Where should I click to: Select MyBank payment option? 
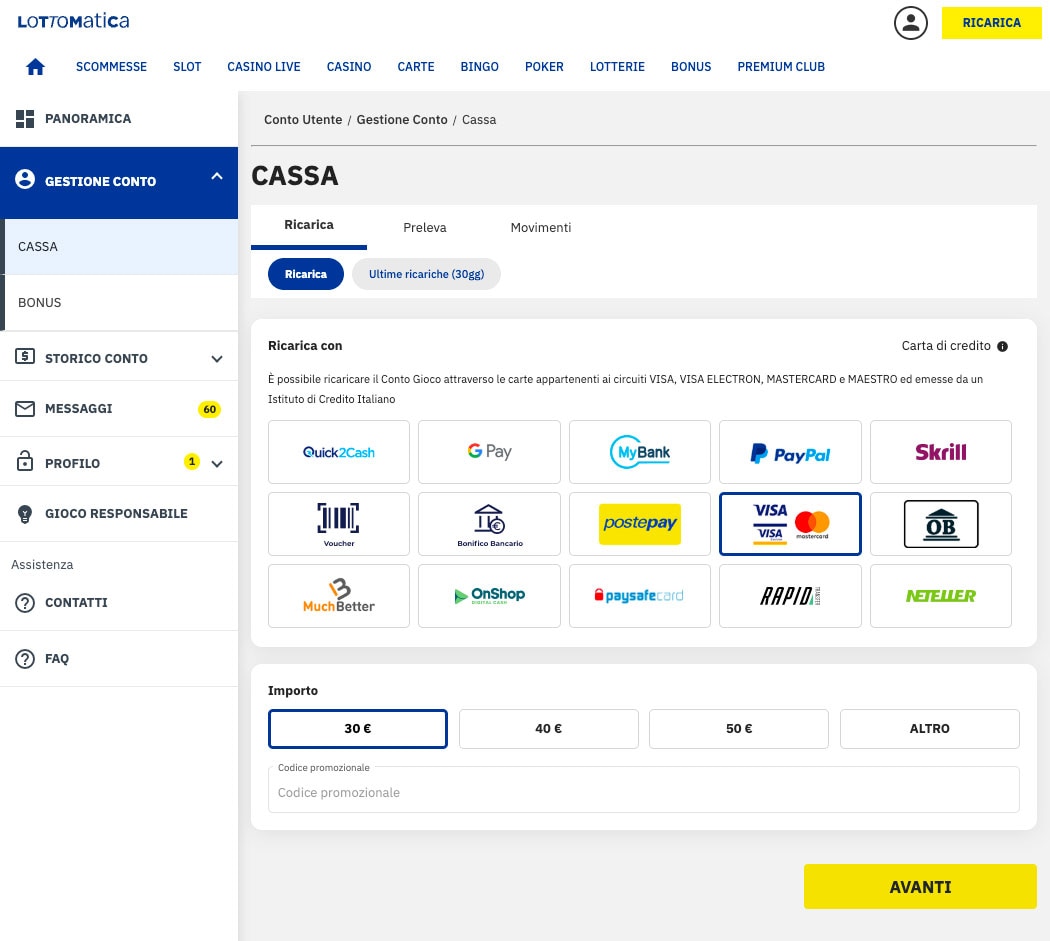point(640,452)
